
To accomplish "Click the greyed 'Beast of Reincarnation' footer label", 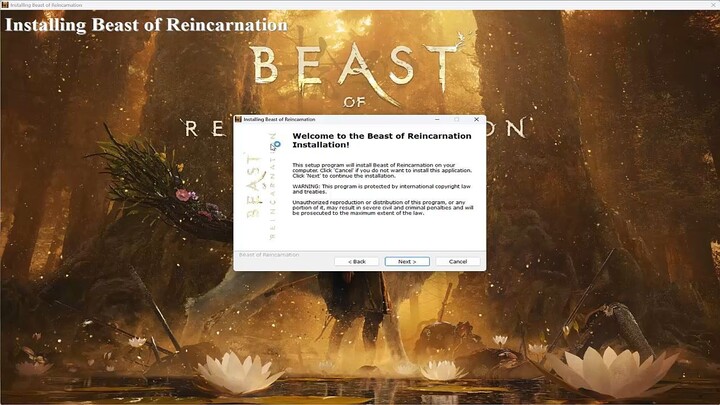I will (269, 254).
